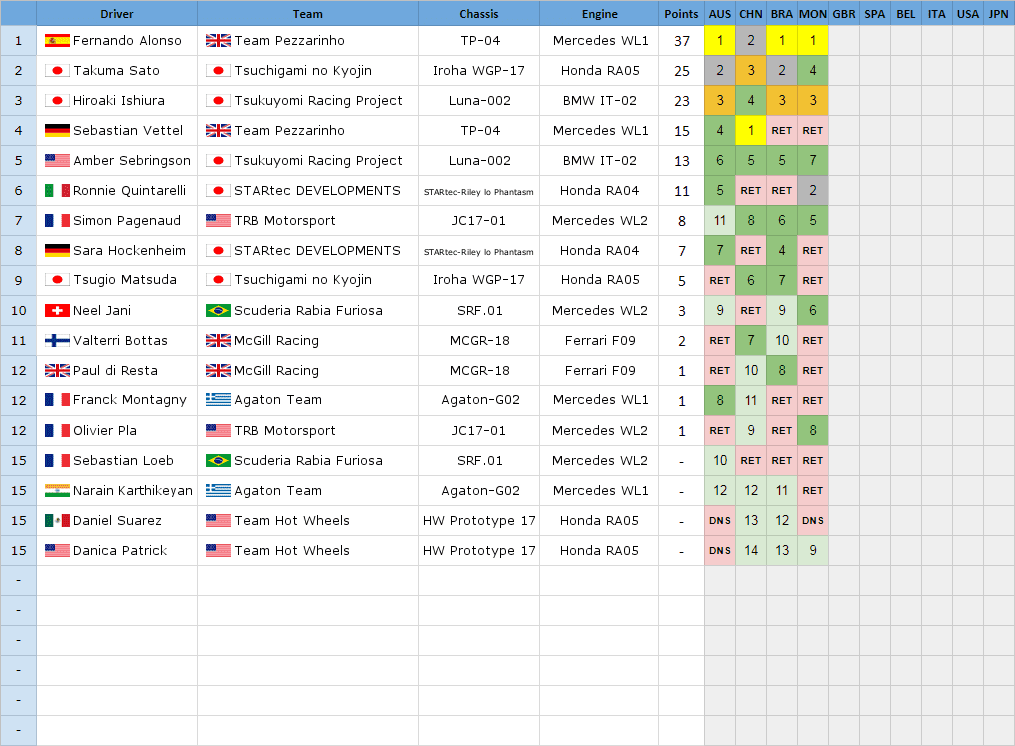Select the Japanese flag beside Takuma Sato
Viewport: 1015px width, 746px height.
[57, 71]
